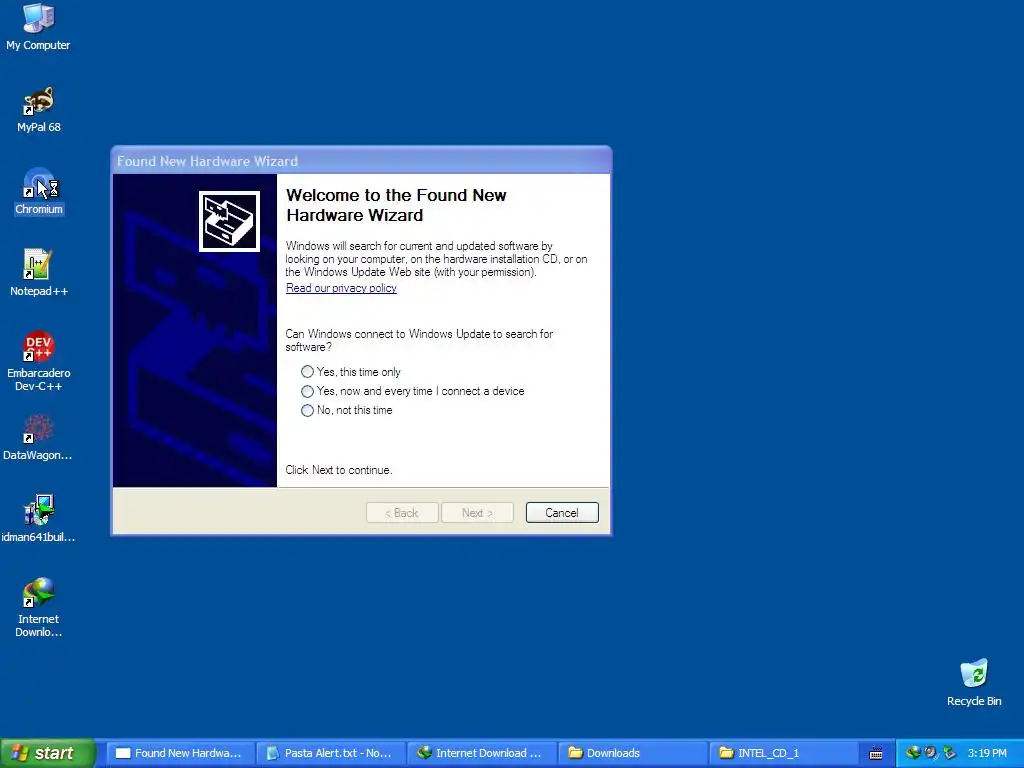The width and height of the screenshot is (1024, 768).
Task: Open the Windows start menu
Action: (47, 753)
